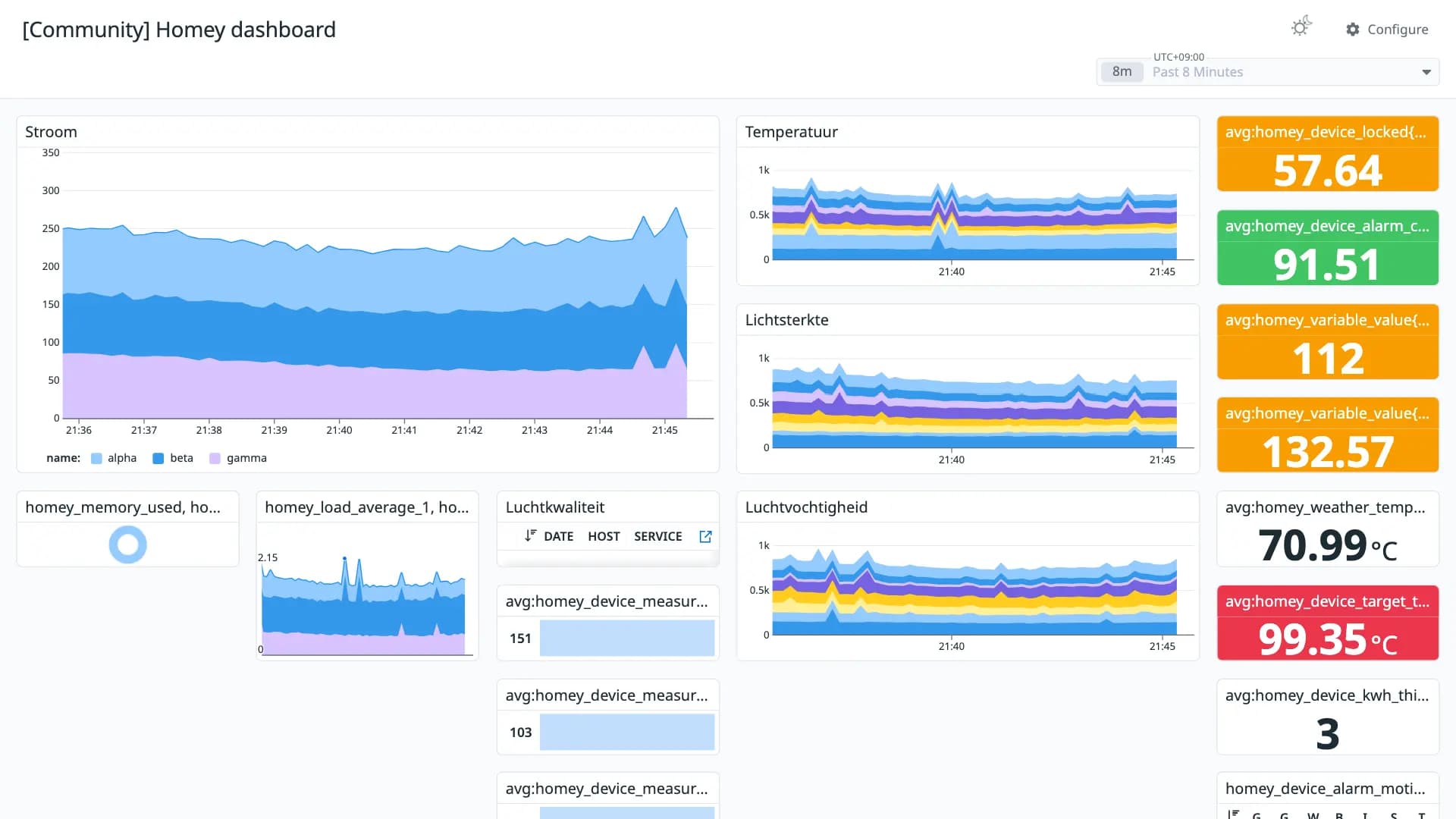Click the 103 measurement bar
Viewport: 1456px width, 819px height.
(626, 733)
